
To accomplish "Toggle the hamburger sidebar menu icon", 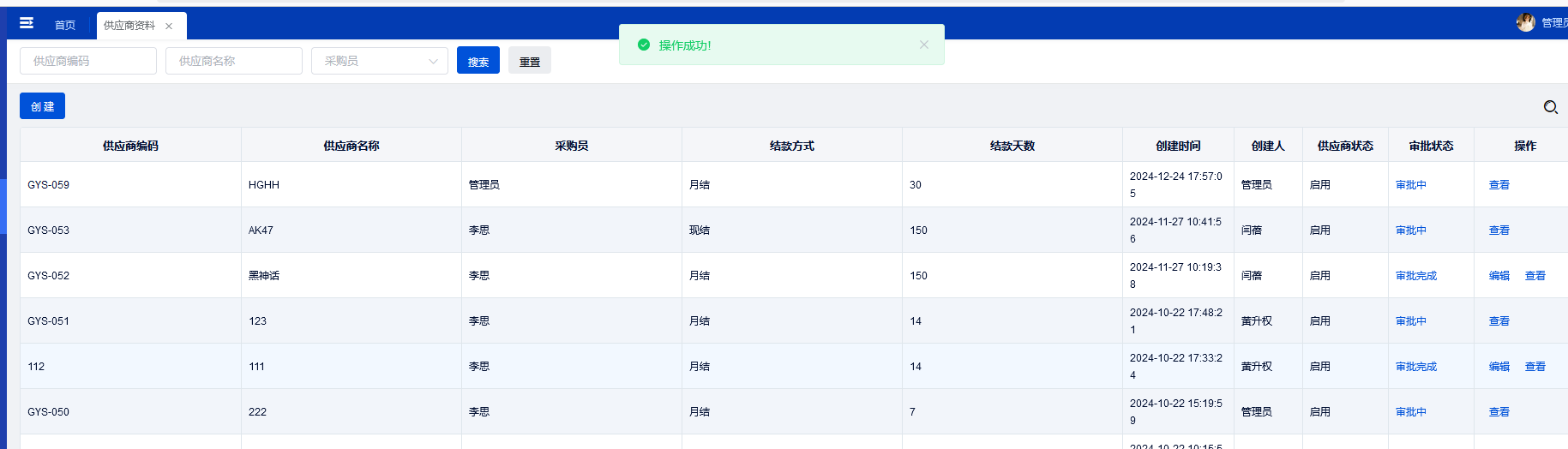I will [27, 23].
